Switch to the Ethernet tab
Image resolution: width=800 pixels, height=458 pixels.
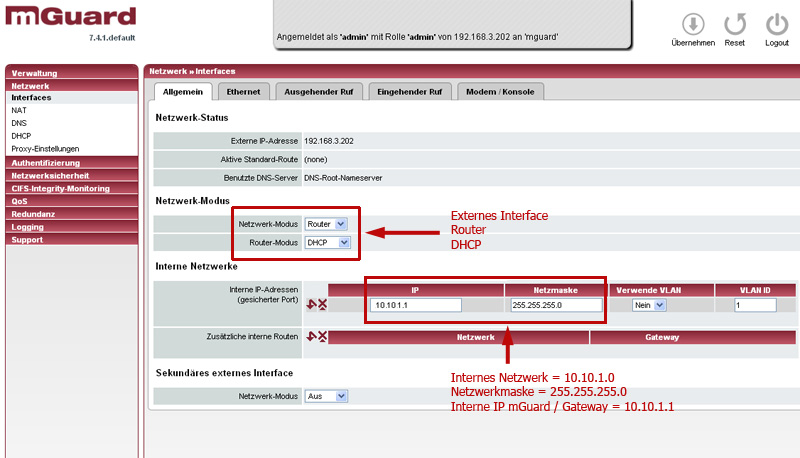pyautogui.click(x=243, y=92)
